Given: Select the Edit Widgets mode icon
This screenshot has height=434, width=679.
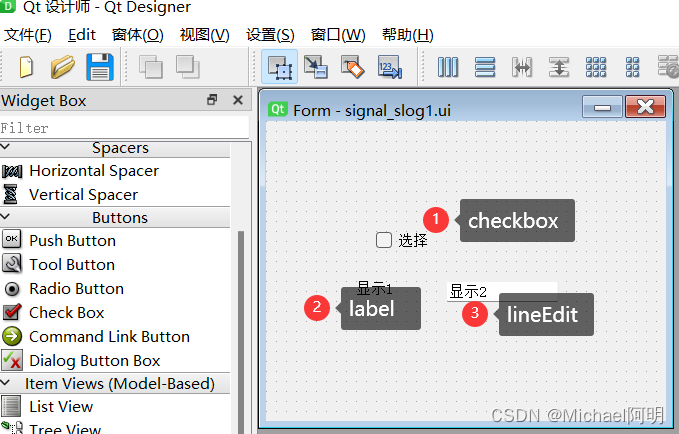Looking at the screenshot, I should pos(280,67).
